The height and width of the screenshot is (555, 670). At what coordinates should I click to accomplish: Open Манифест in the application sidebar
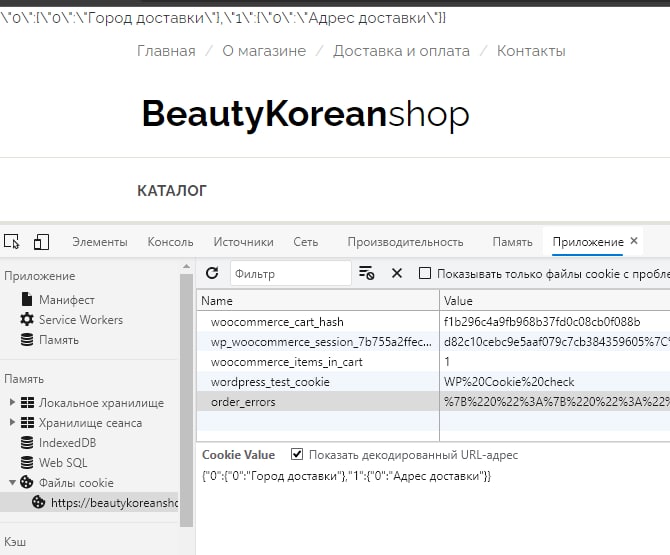coord(66,300)
